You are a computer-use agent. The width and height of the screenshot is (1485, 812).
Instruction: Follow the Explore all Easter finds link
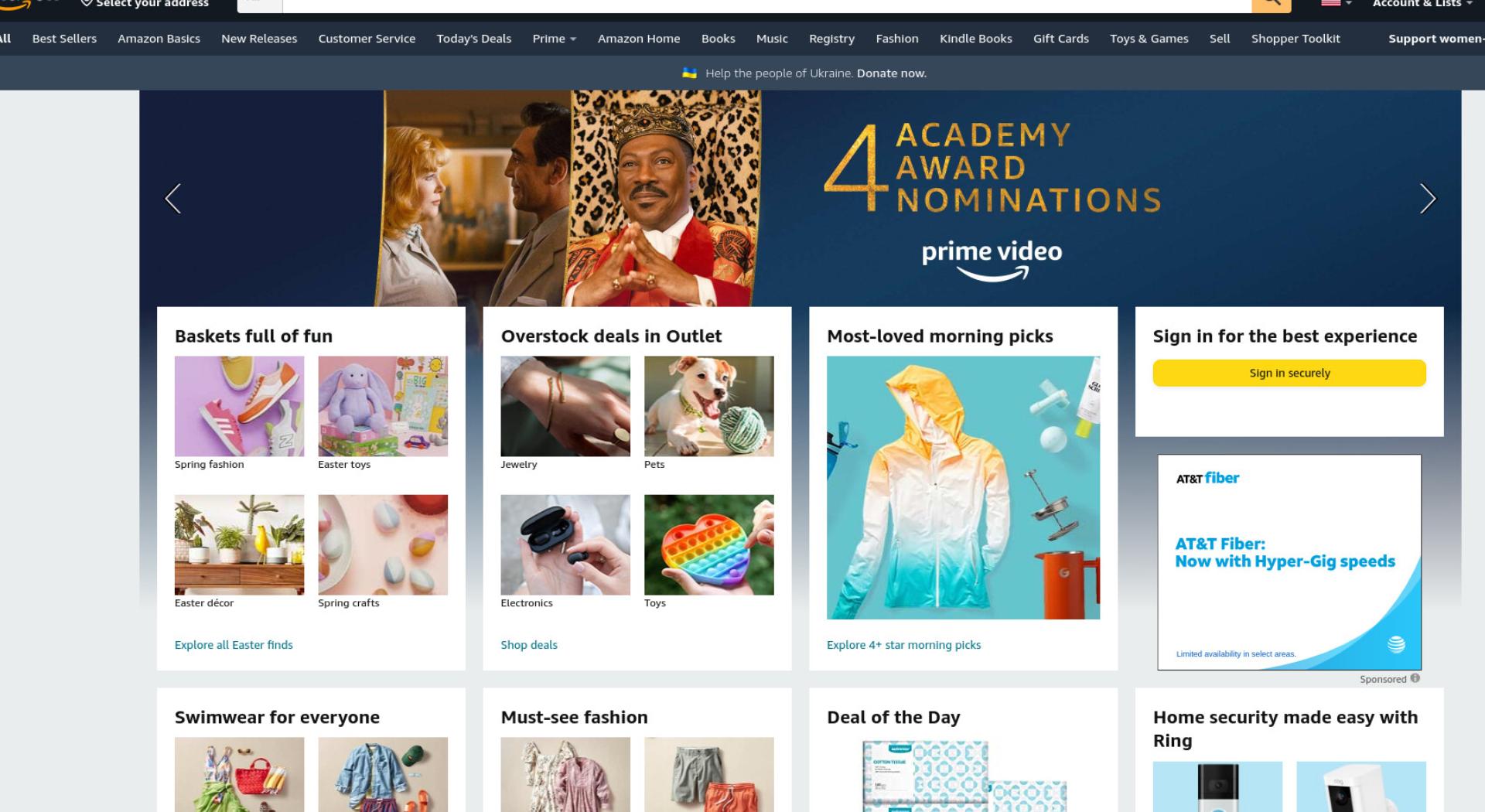[234, 645]
